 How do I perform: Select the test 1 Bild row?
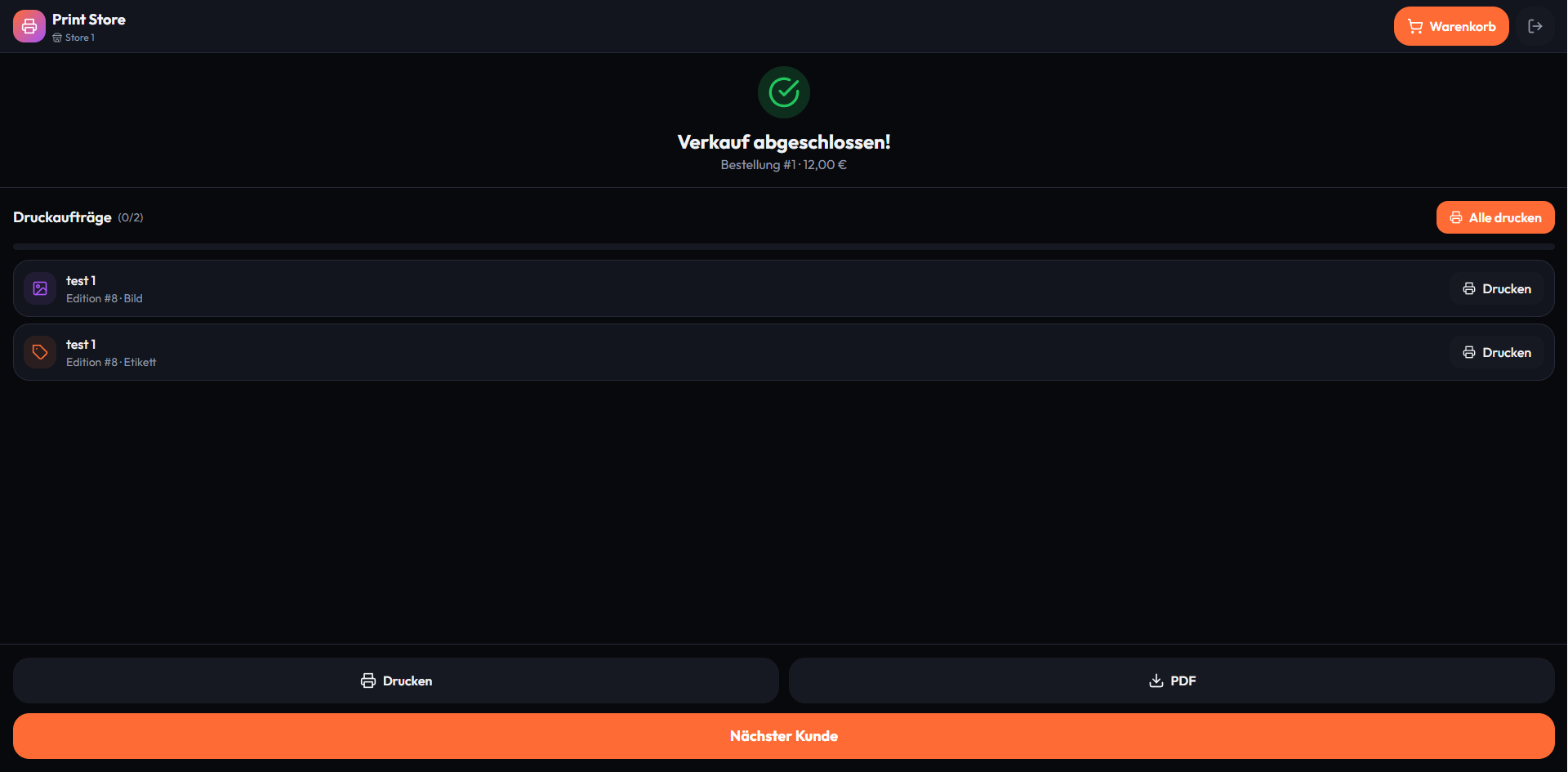(x=784, y=288)
